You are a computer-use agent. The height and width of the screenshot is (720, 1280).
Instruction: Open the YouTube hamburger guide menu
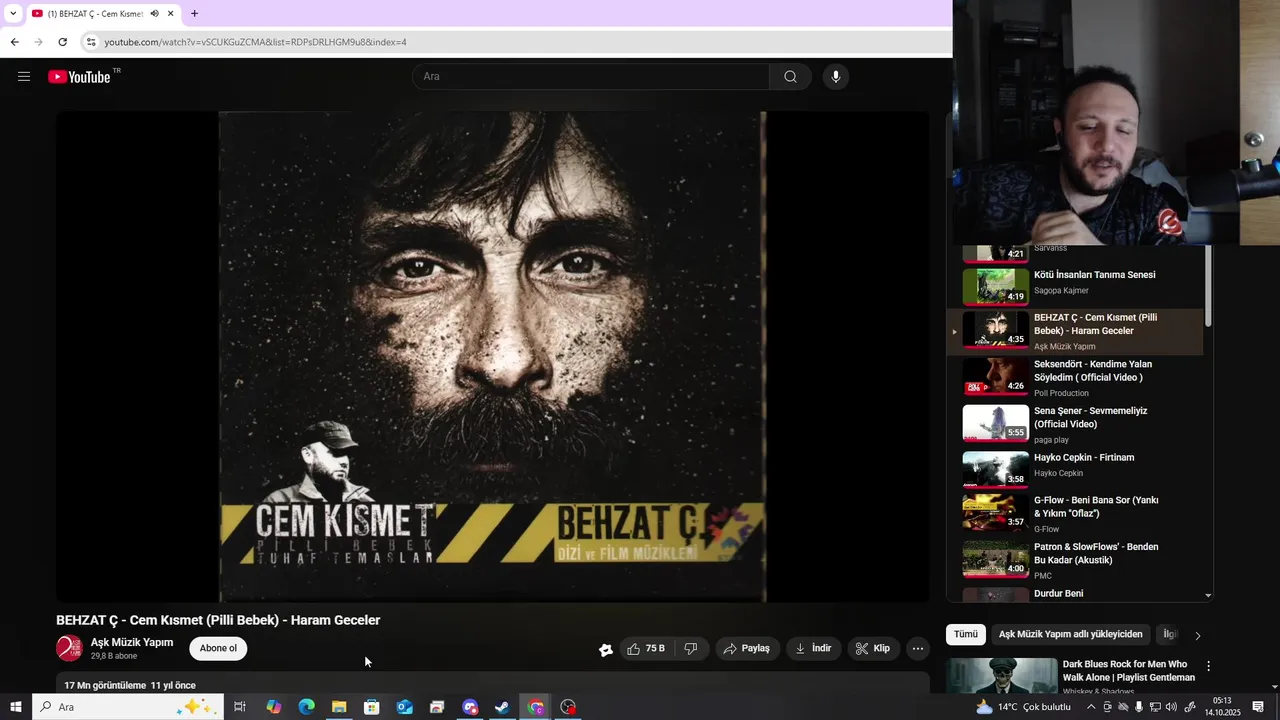tap(24, 76)
